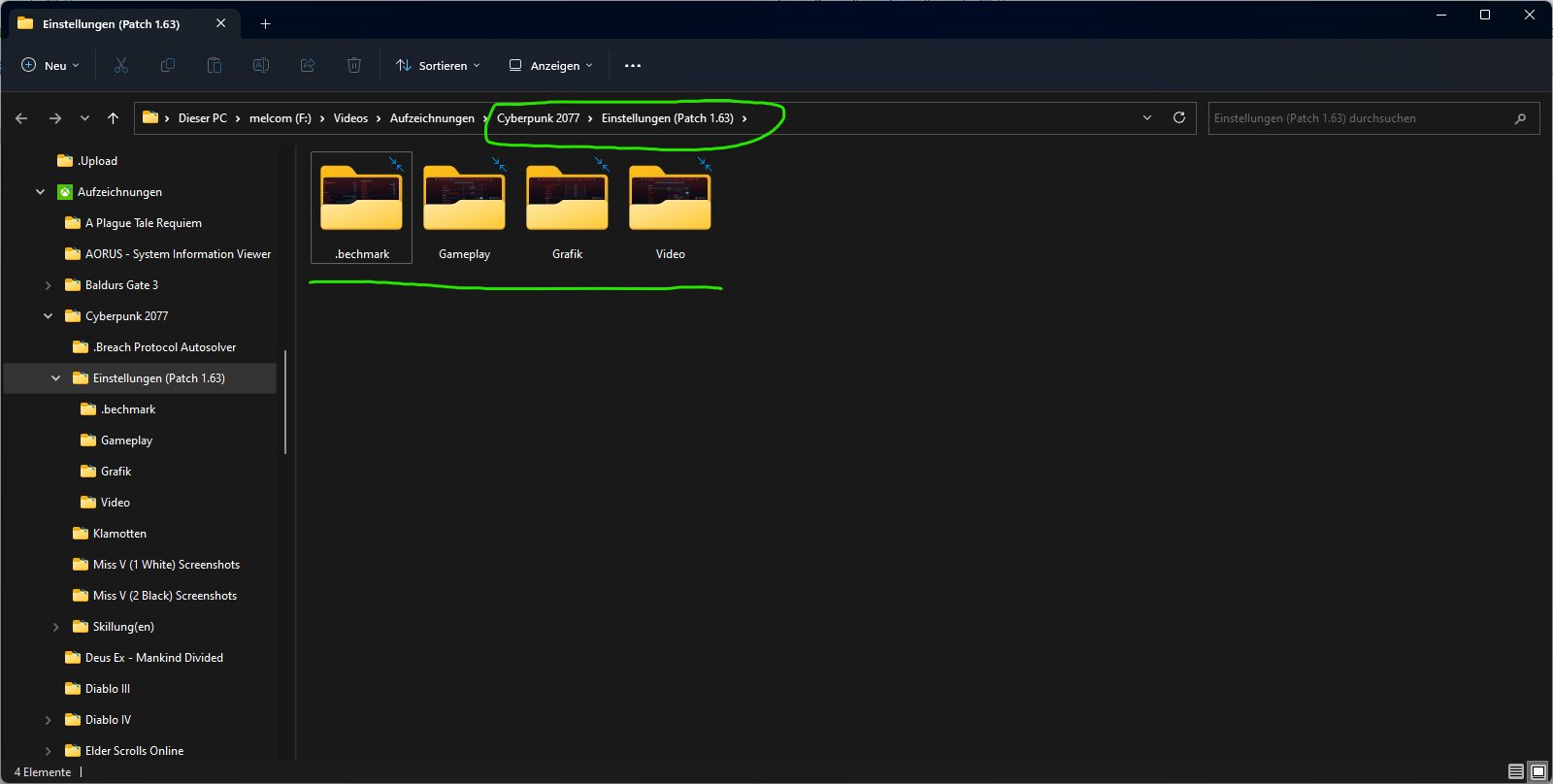Click melcom (F:) in the breadcrumb
The width and height of the screenshot is (1553, 784).
(x=281, y=118)
